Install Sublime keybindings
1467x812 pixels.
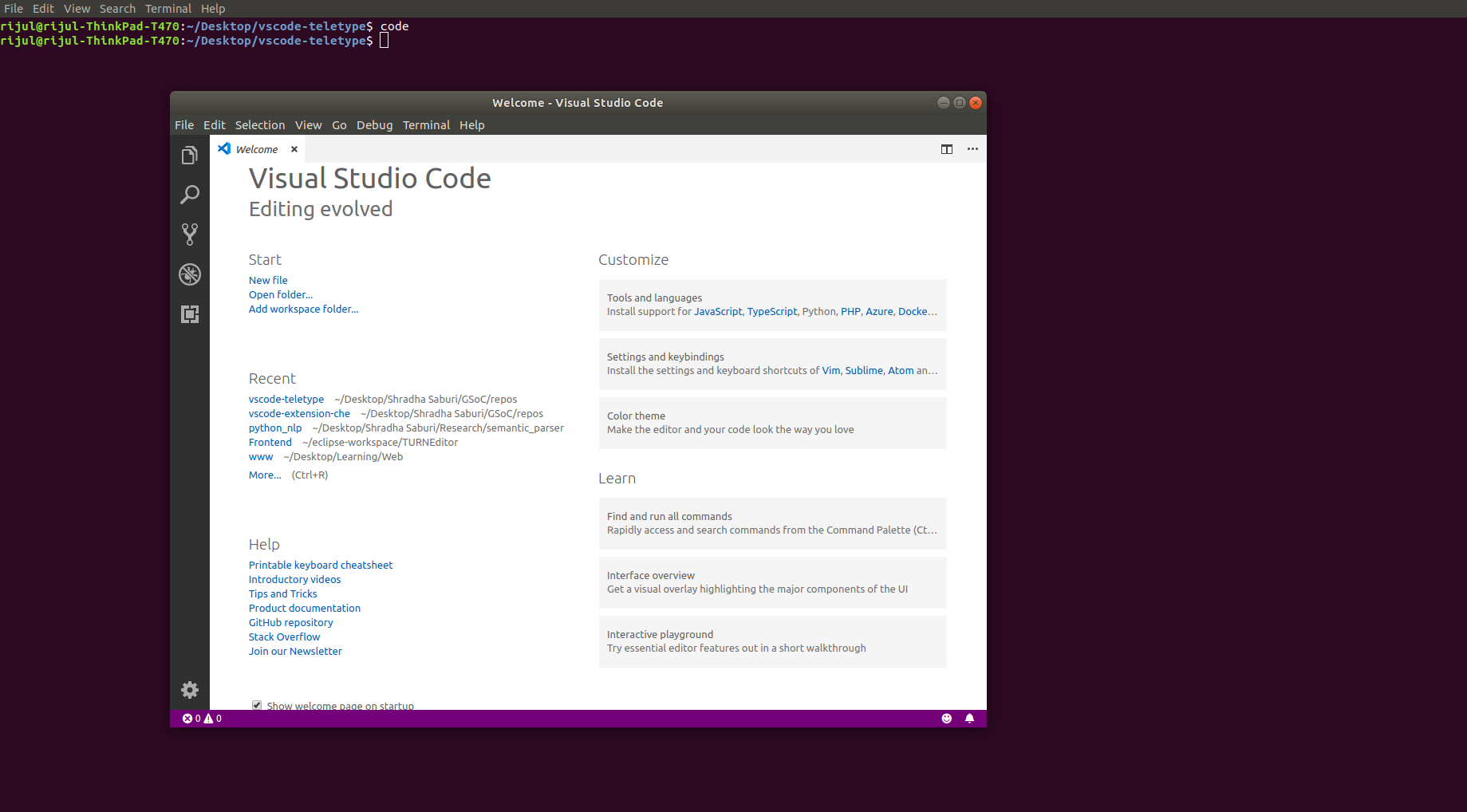(864, 370)
